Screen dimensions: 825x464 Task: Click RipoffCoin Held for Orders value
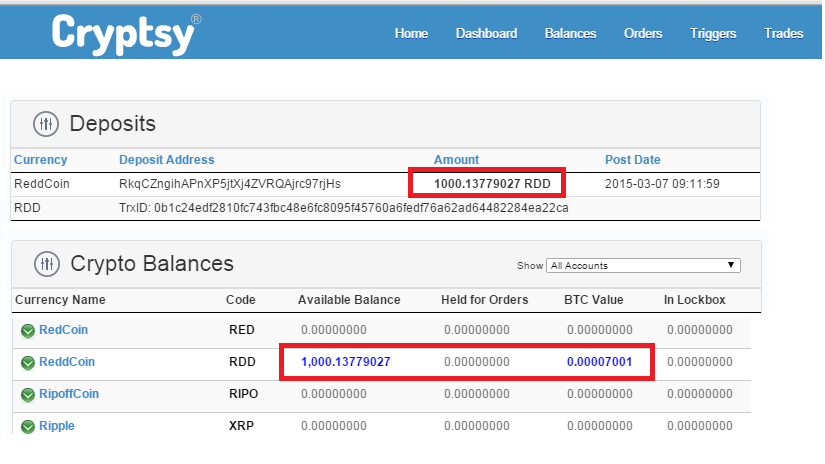(x=477, y=394)
